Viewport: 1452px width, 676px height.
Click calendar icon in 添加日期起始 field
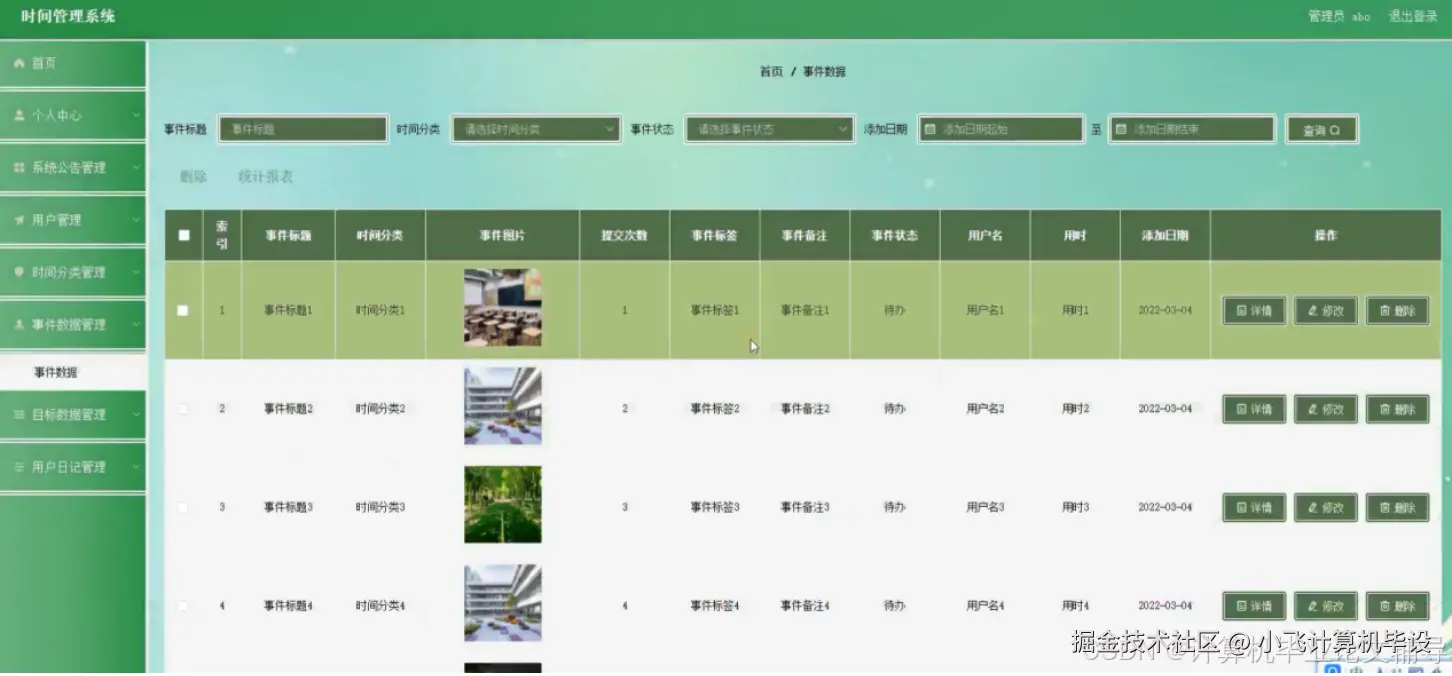tap(930, 129)
